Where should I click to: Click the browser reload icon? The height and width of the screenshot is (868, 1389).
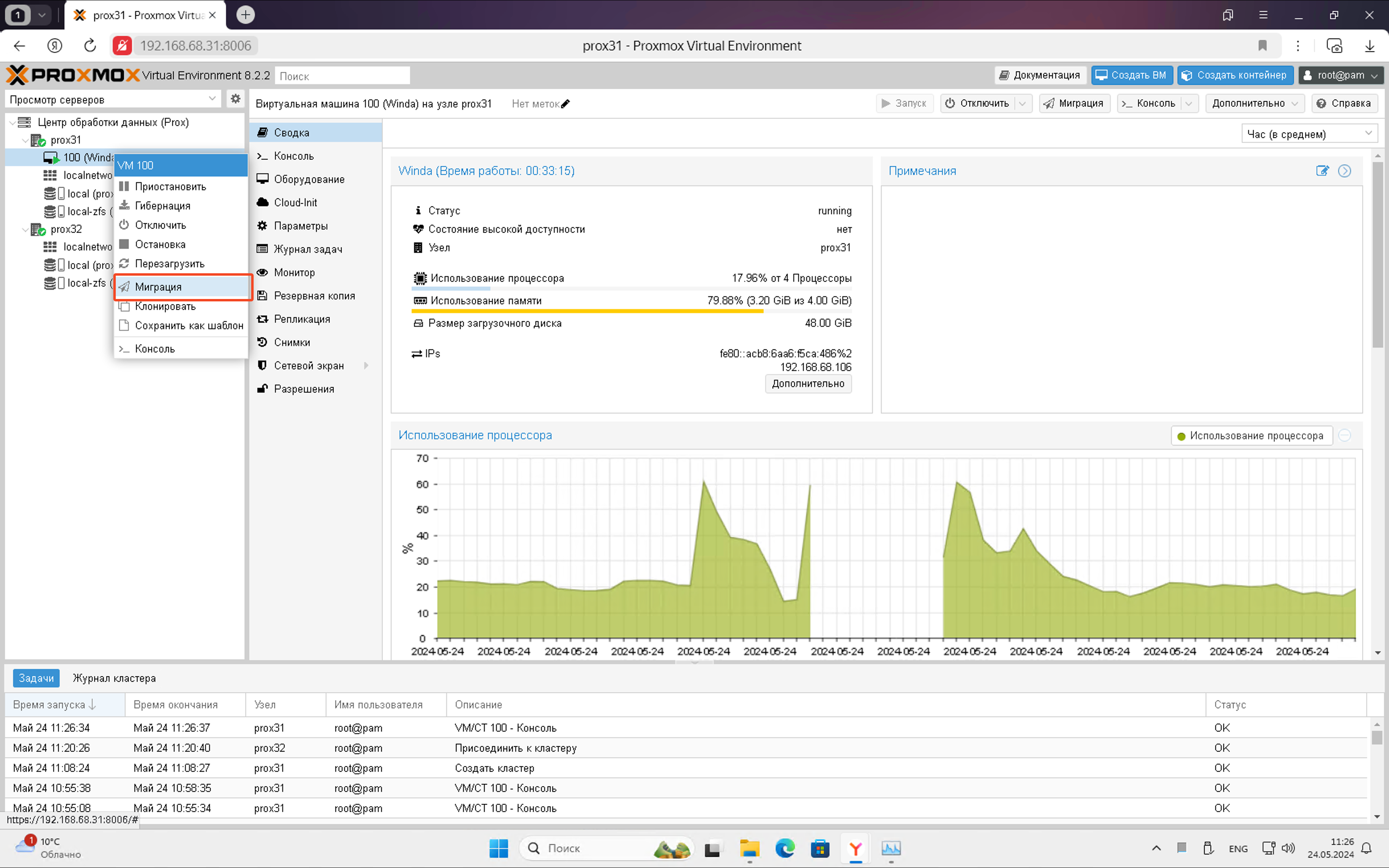click(x=90, y=46)
